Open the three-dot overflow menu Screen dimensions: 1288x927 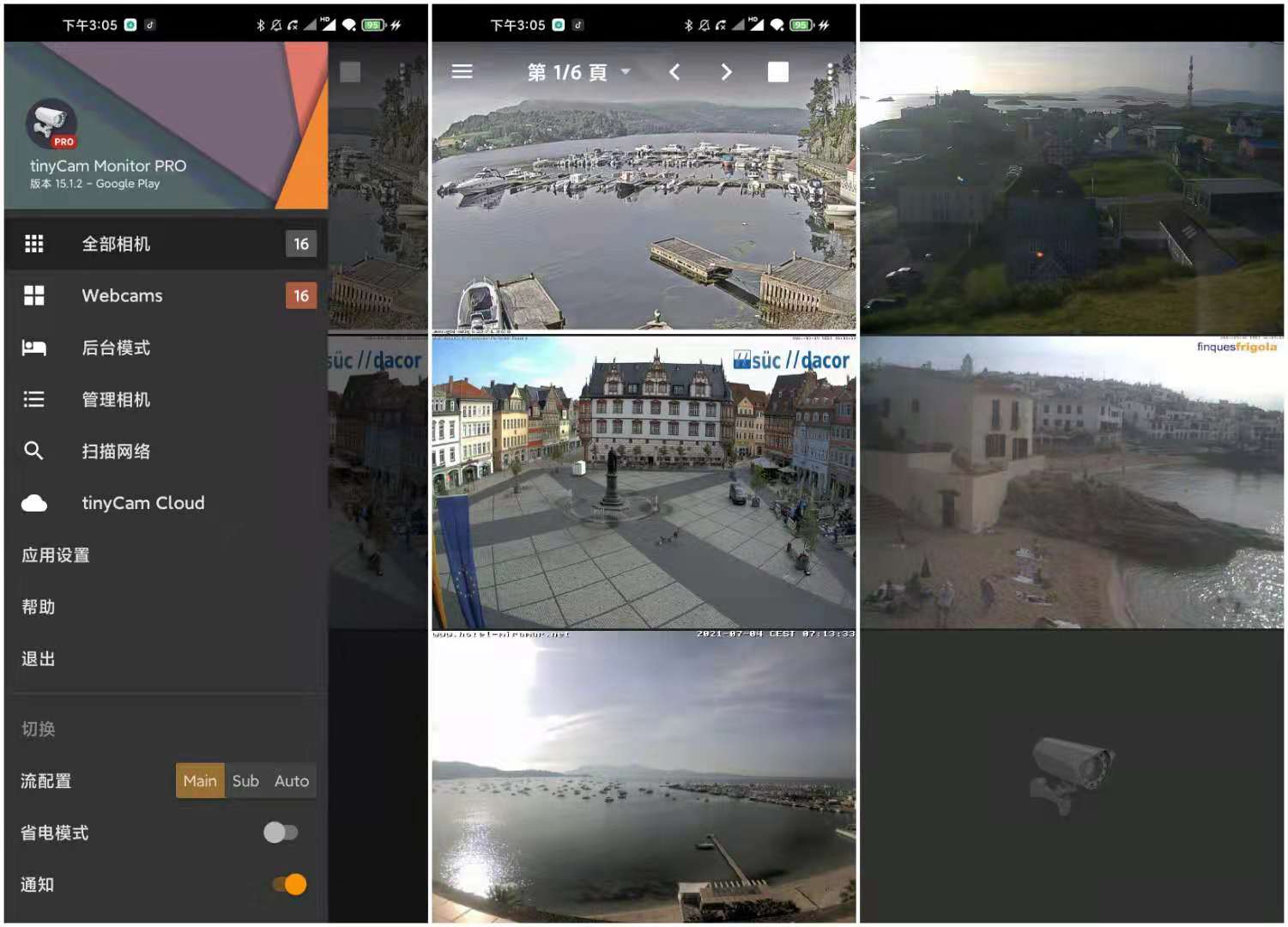pyautogui.click(x=829, y=72)
